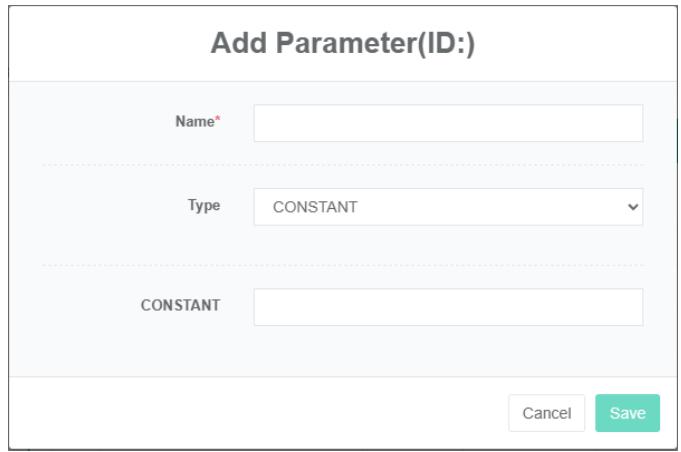Save the new parameter

coord(627,413)
